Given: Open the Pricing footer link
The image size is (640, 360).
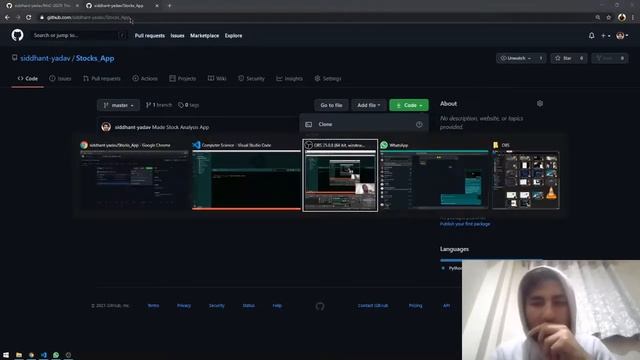Looking at the screenshot, I should [416, 306].
